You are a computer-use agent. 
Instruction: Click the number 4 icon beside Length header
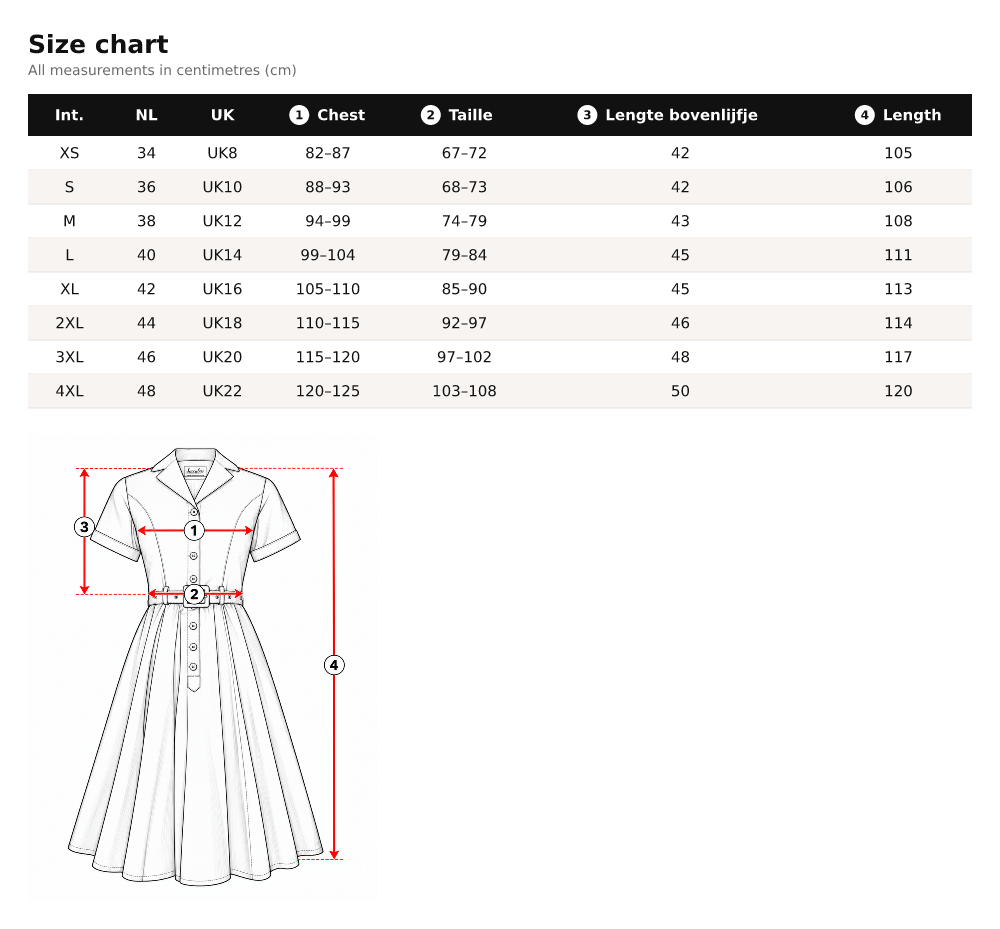coord(864,115)
